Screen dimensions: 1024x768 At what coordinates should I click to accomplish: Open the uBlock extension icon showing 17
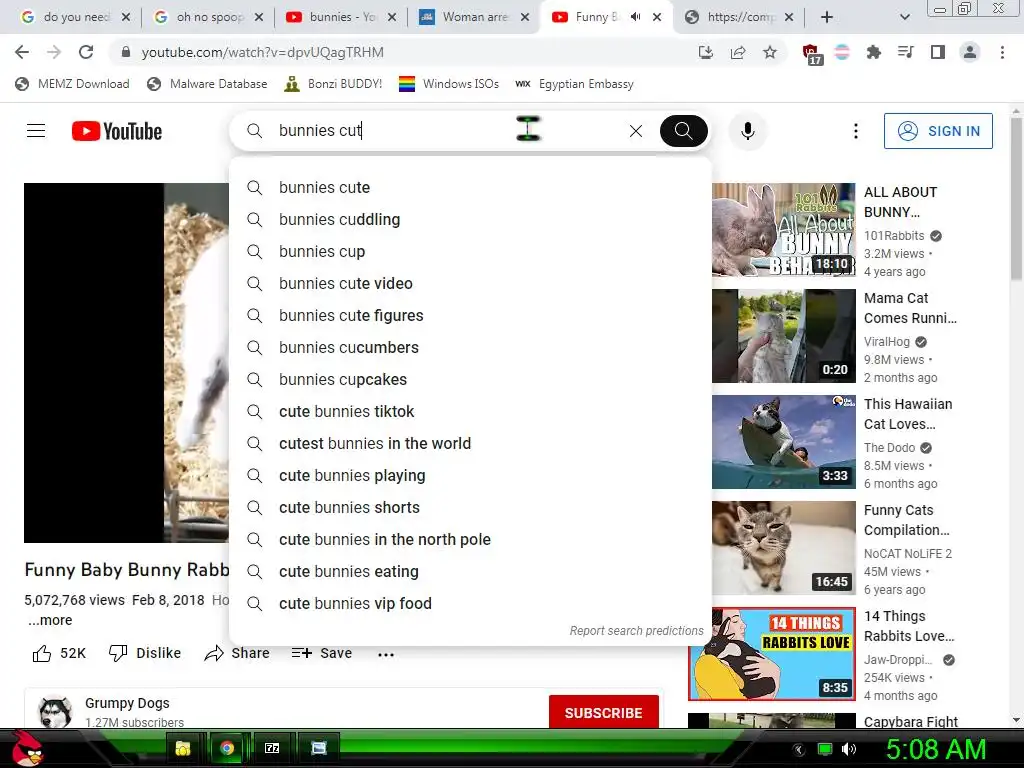(811, 54)
